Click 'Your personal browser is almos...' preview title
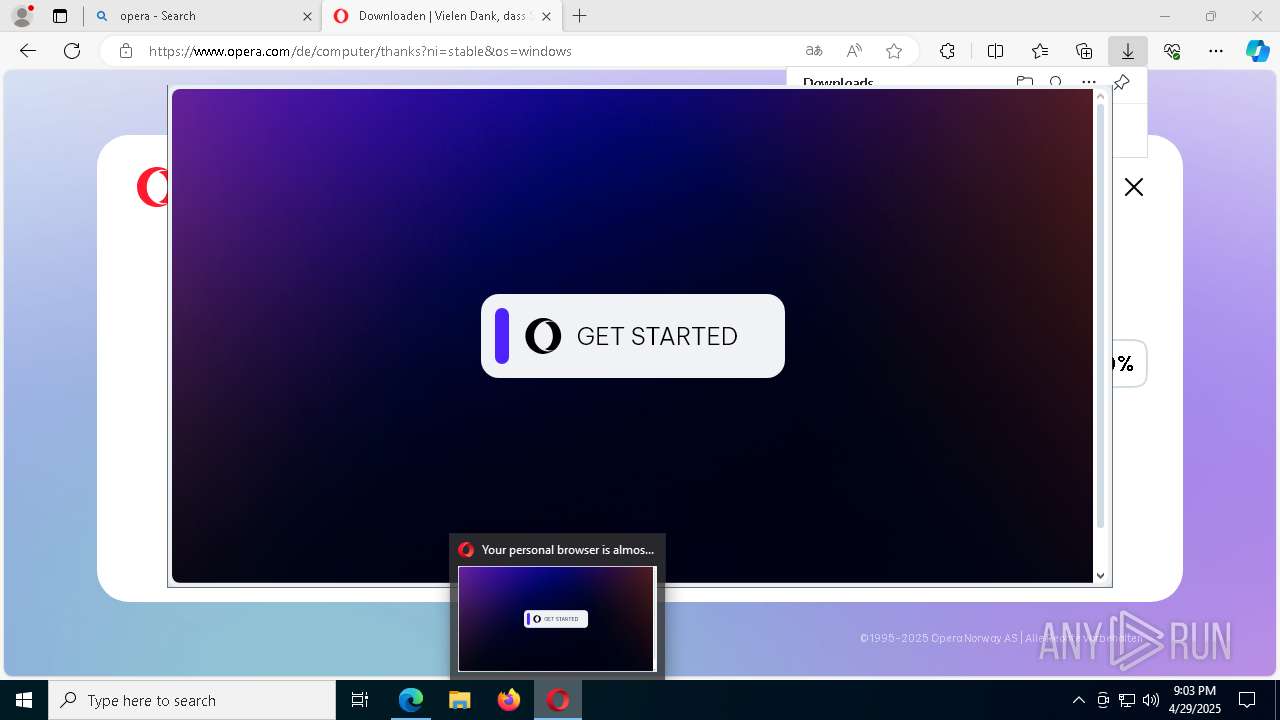This screenshot has height=720, width=1280. 568,550
